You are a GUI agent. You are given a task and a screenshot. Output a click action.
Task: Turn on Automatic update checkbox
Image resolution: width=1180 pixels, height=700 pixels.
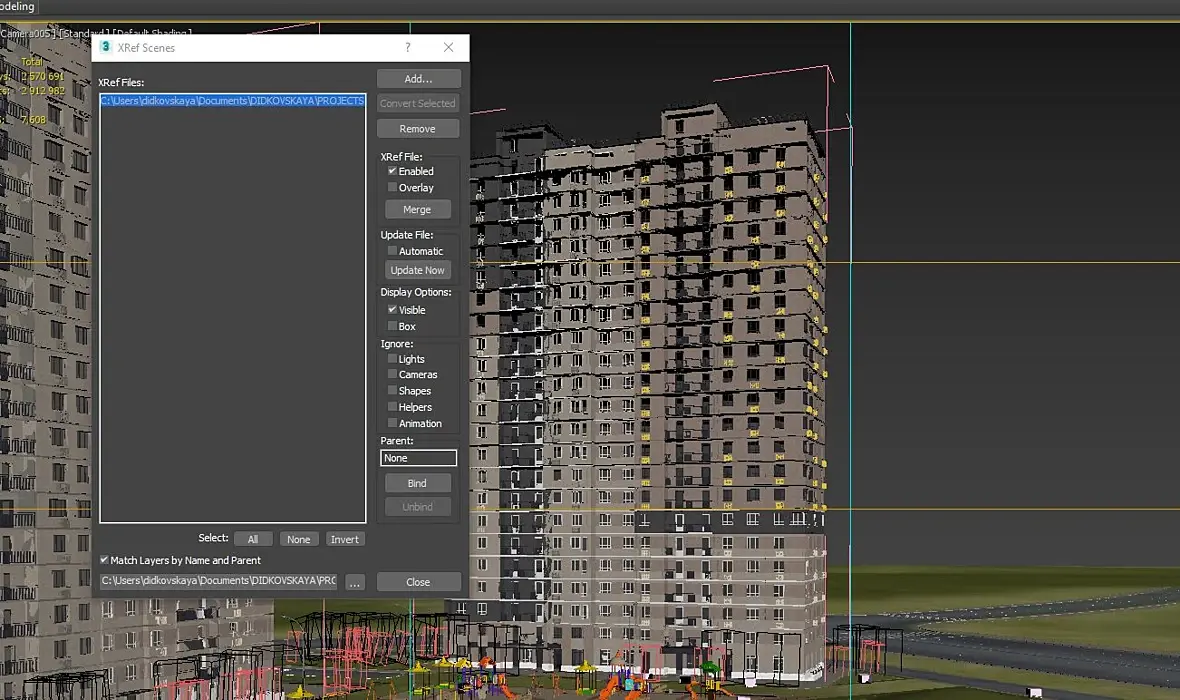[393, 251]
